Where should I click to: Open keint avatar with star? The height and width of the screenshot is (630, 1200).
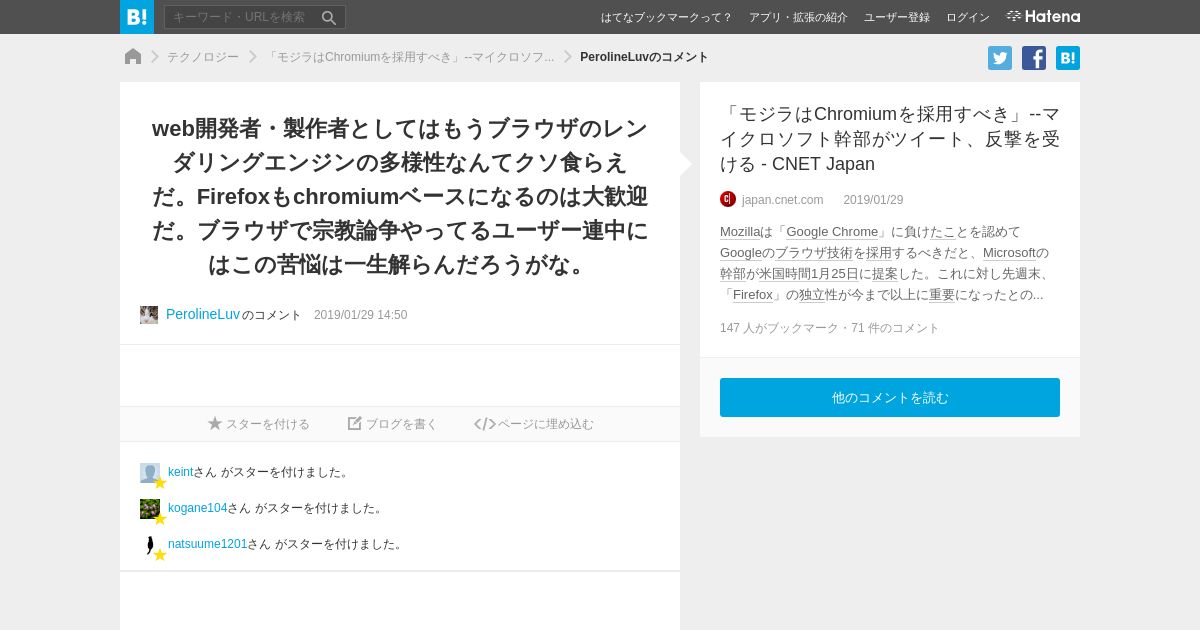[x=151, y=474]
